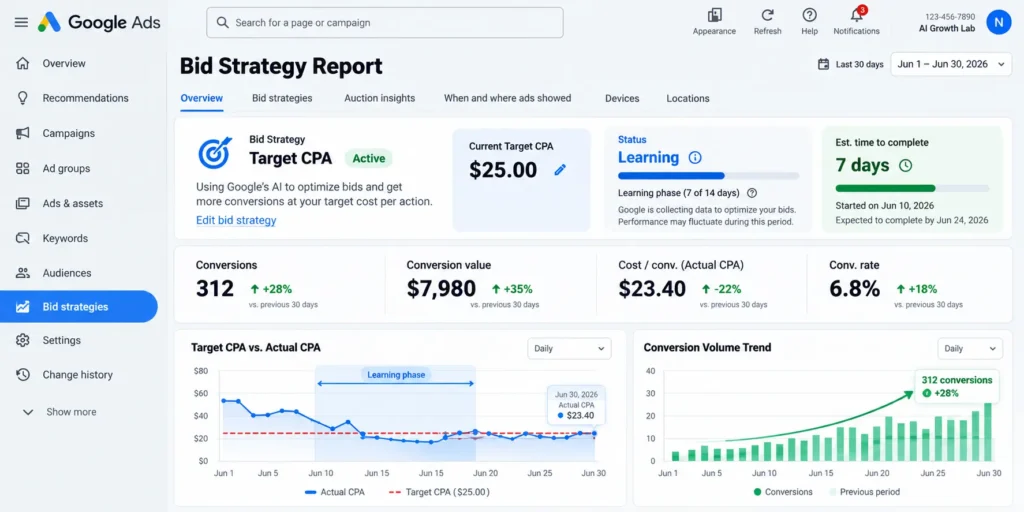Click the Ads & assets icon
The height and width of the screenshot is (512, 1024).
23,203
